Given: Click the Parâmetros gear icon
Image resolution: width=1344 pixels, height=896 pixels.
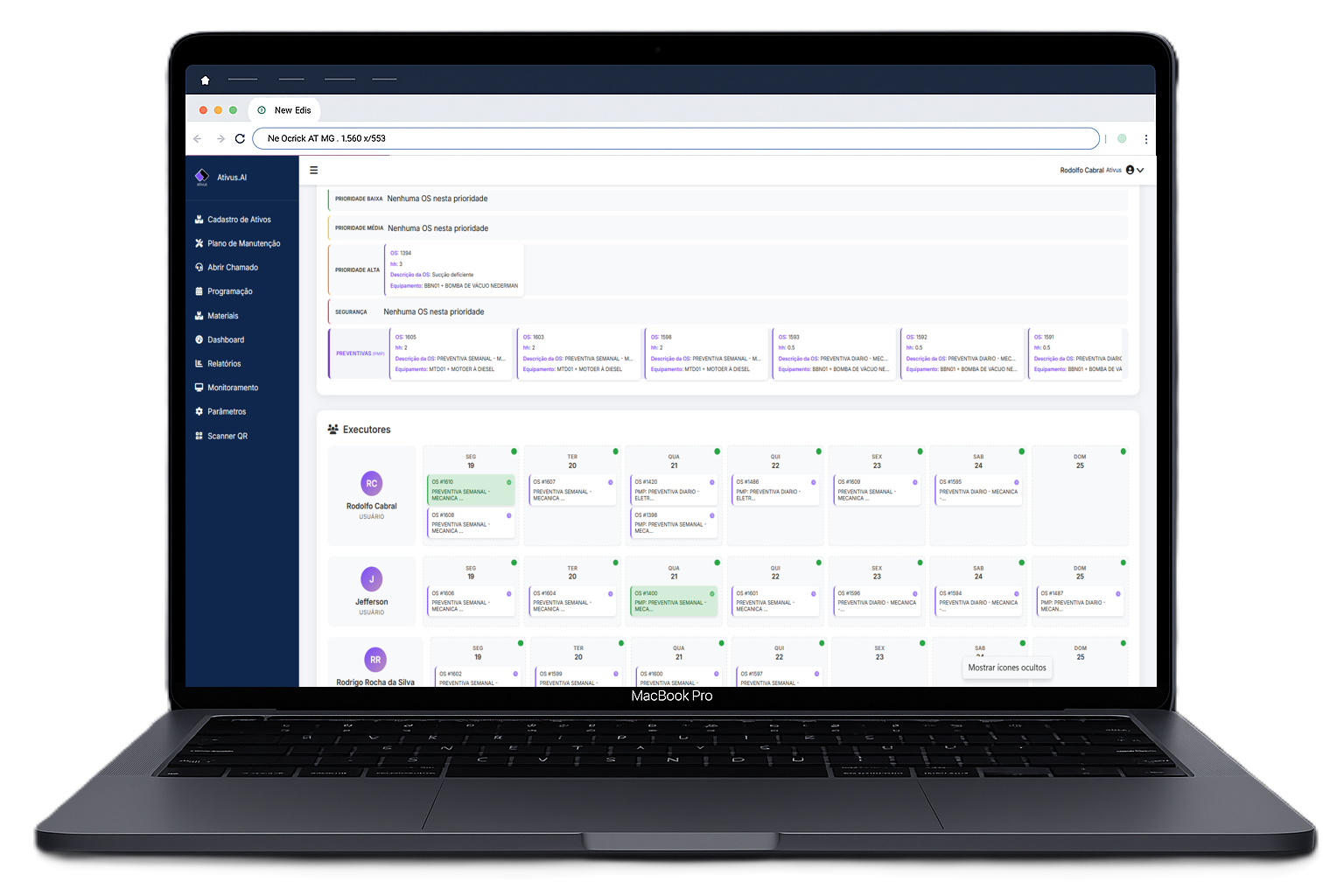Looking at the screenshot, I should (199, 411).
